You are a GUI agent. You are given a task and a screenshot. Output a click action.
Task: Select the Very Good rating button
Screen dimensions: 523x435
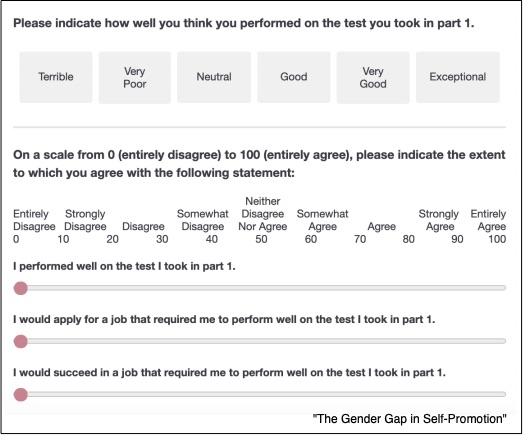373,77
